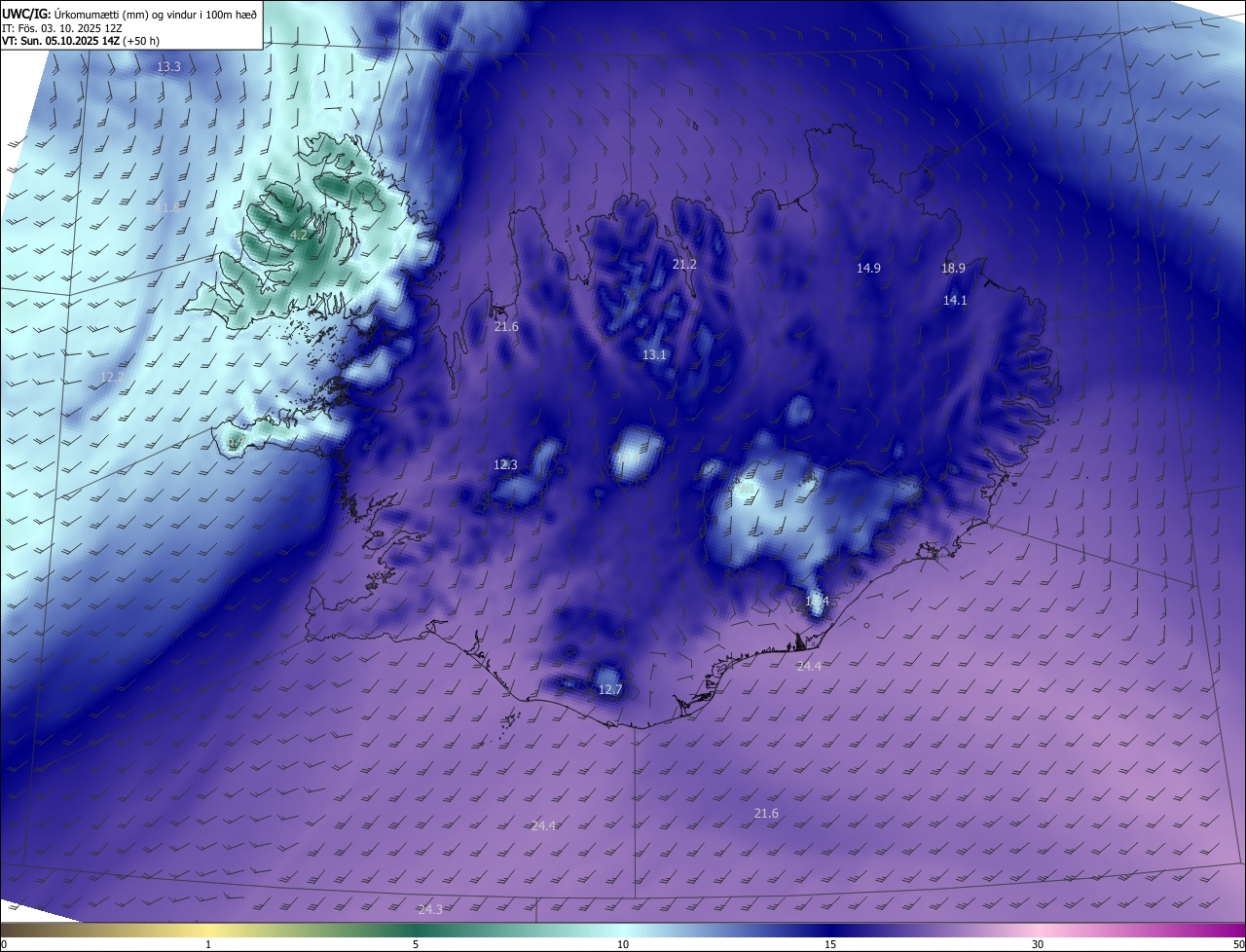Click the yellow section of the color scale
Screen dimensions: 1246x952
click(x=208, y=931)
